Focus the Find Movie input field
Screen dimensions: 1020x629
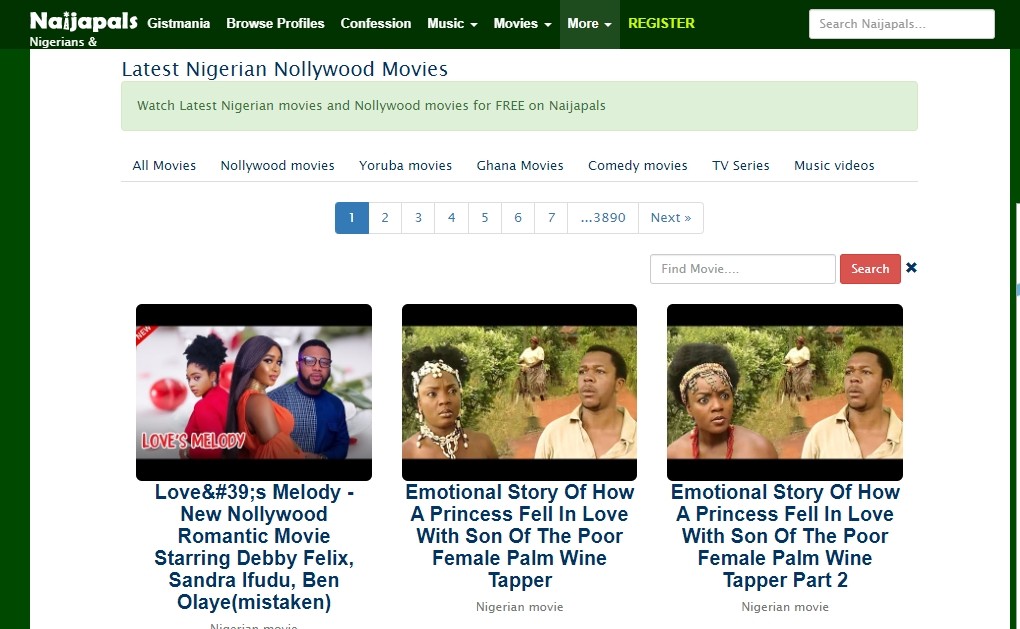tap(742, 269)
